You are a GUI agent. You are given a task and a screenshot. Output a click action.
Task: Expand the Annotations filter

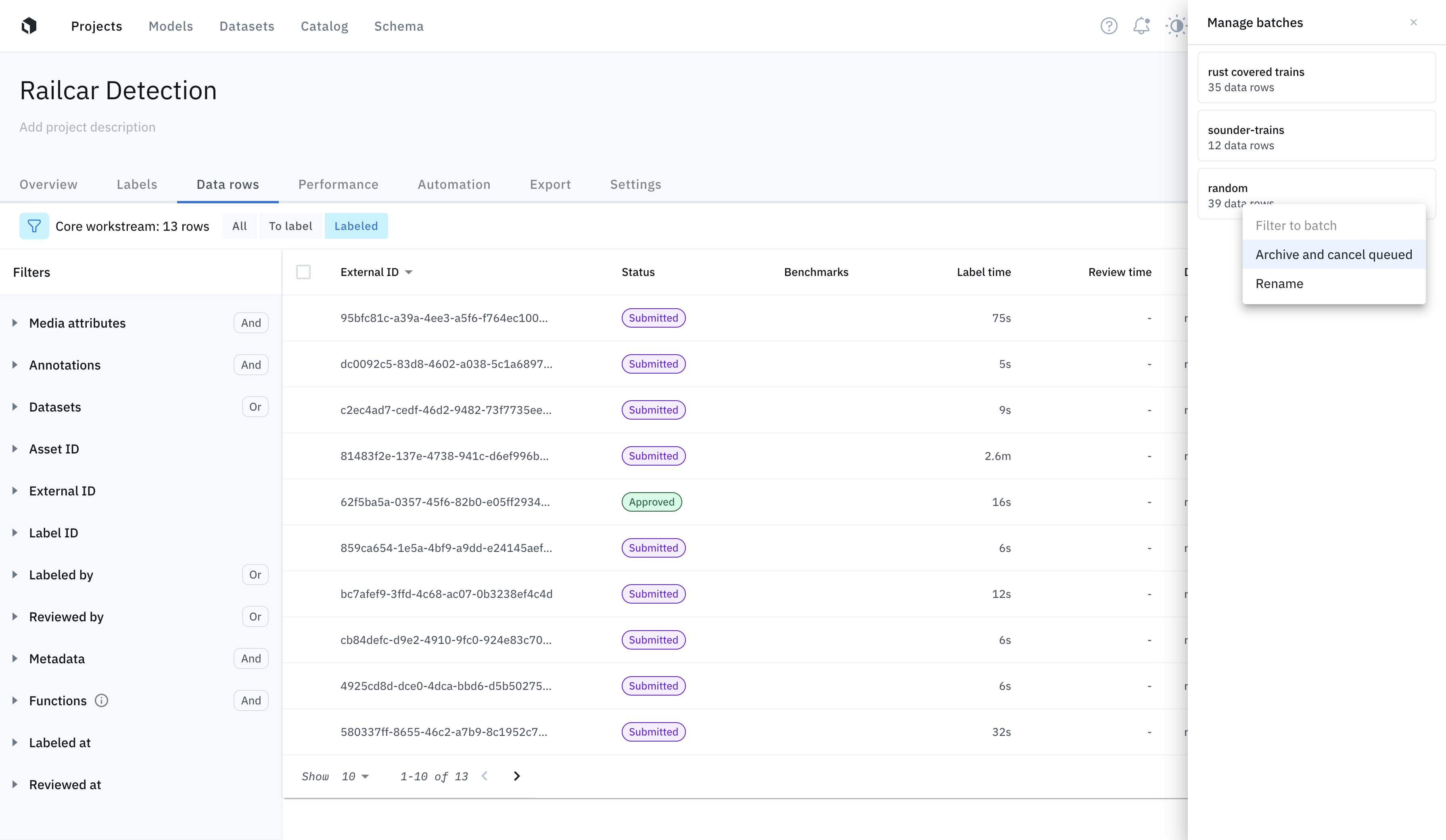[x=15, y=365]
